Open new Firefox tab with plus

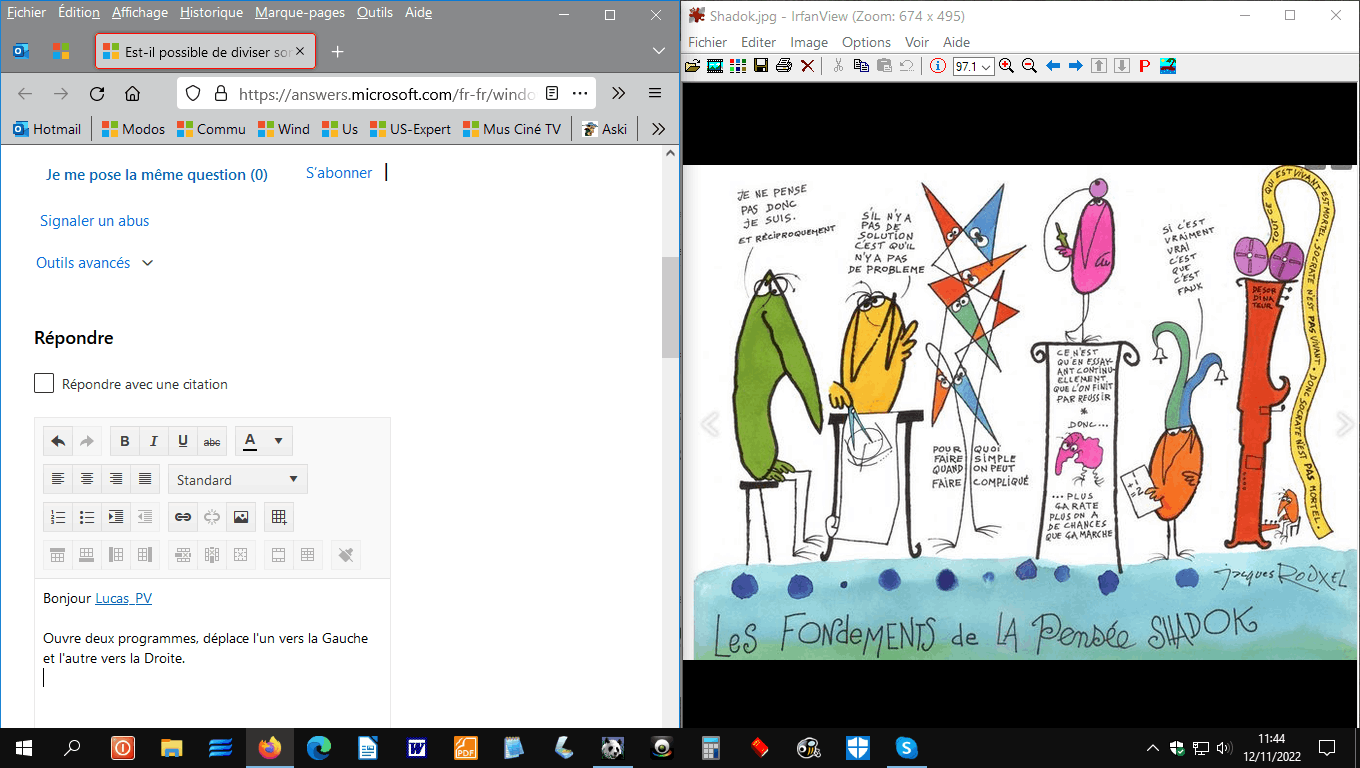(x=337, y=51)
